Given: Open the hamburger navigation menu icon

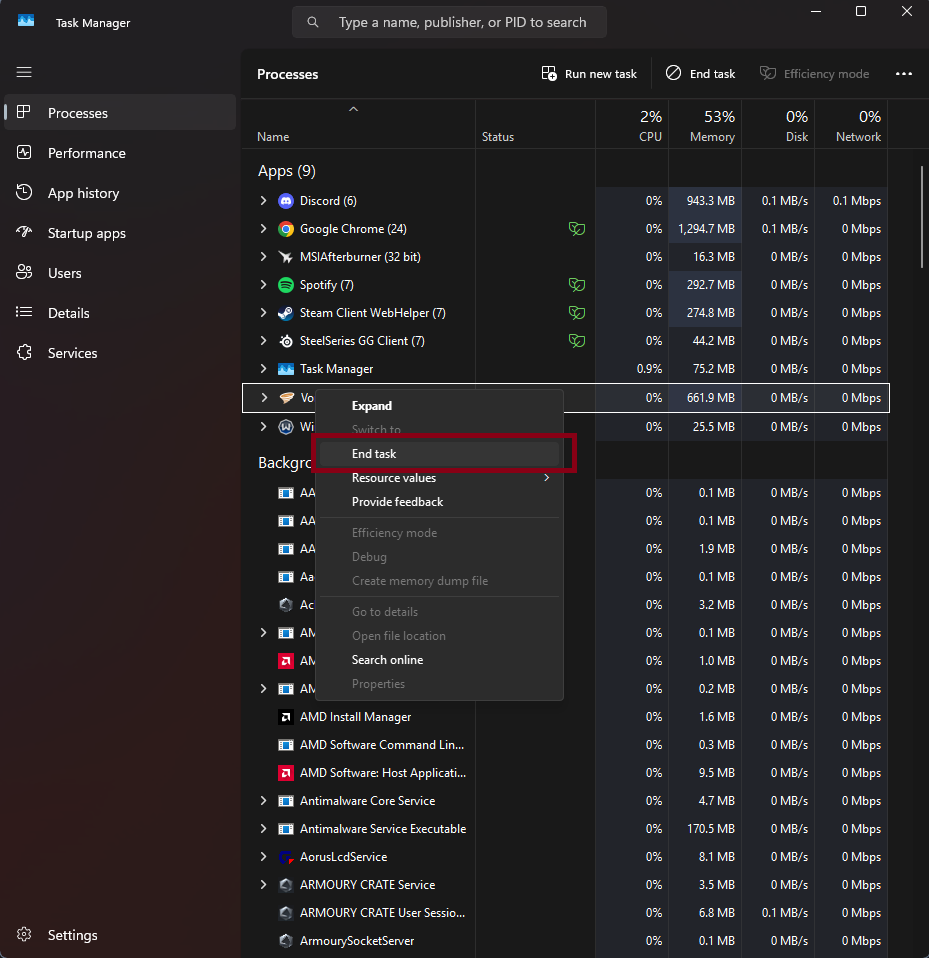Looking at the screenshot, I should tap(24, 72).
